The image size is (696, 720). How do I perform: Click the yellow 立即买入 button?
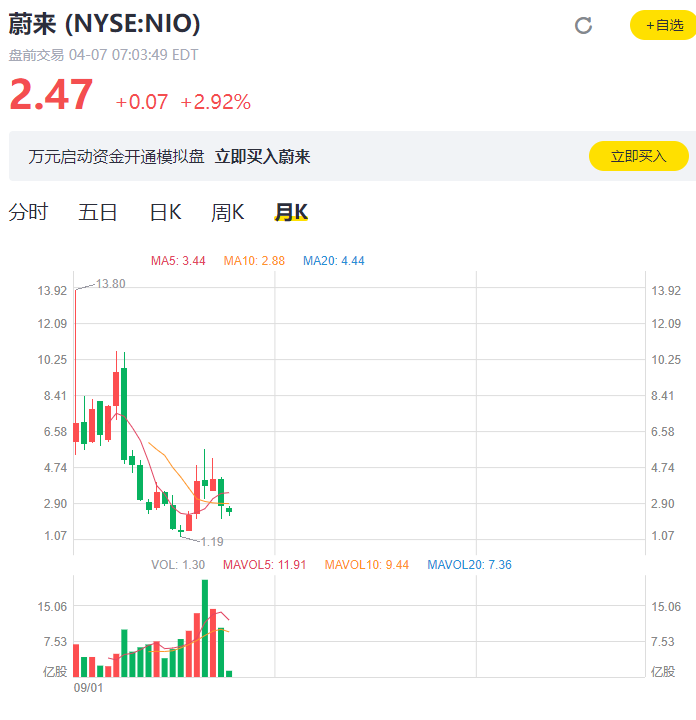639,156
